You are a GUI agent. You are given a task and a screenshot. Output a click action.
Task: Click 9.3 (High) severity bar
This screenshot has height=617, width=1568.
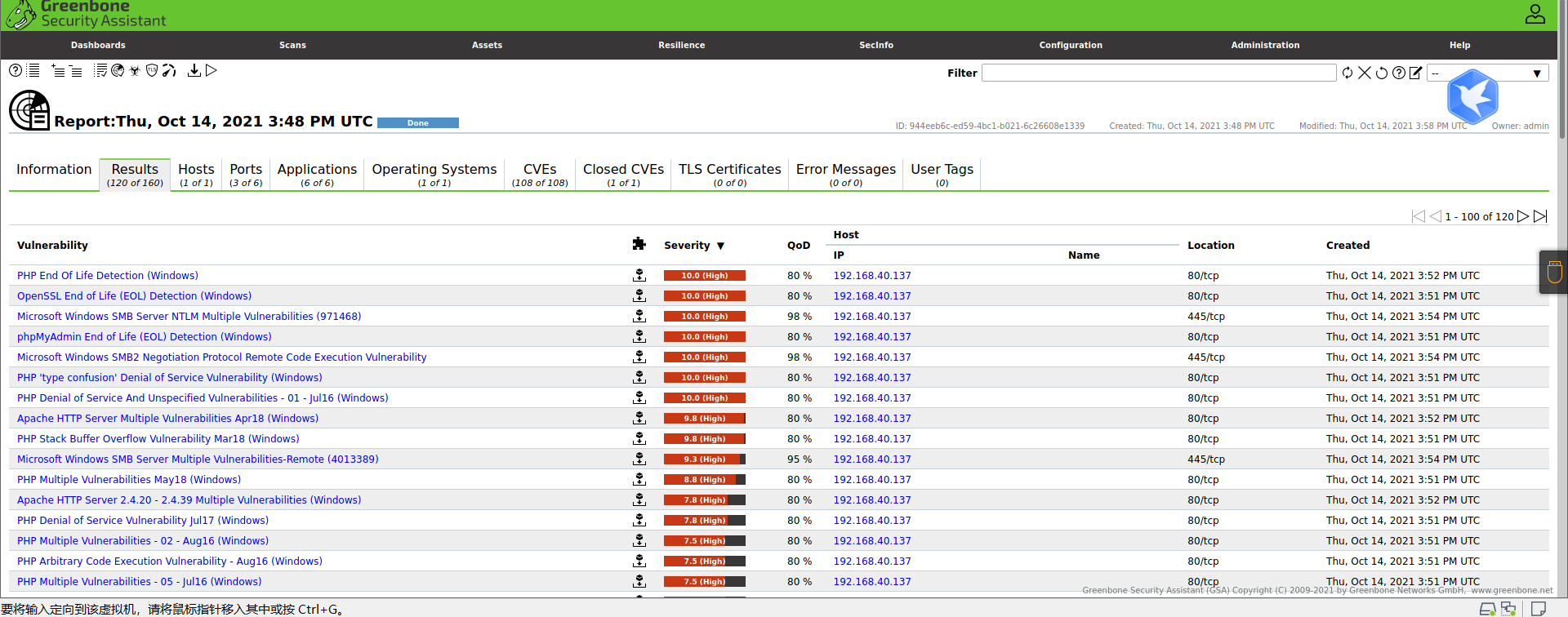click(705, 459)
